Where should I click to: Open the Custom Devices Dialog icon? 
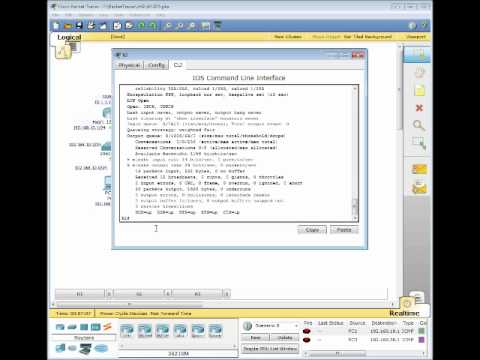[218, 25]
